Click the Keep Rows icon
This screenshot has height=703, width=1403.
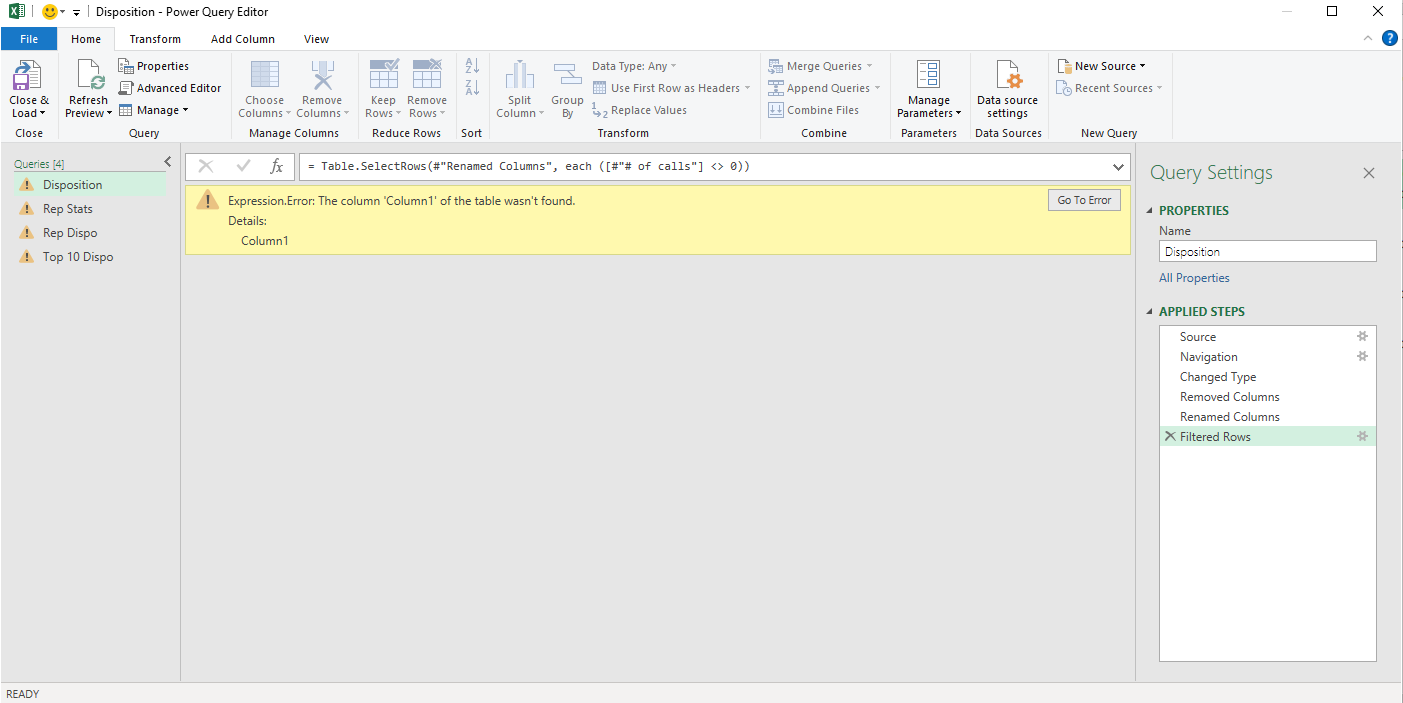384,76
